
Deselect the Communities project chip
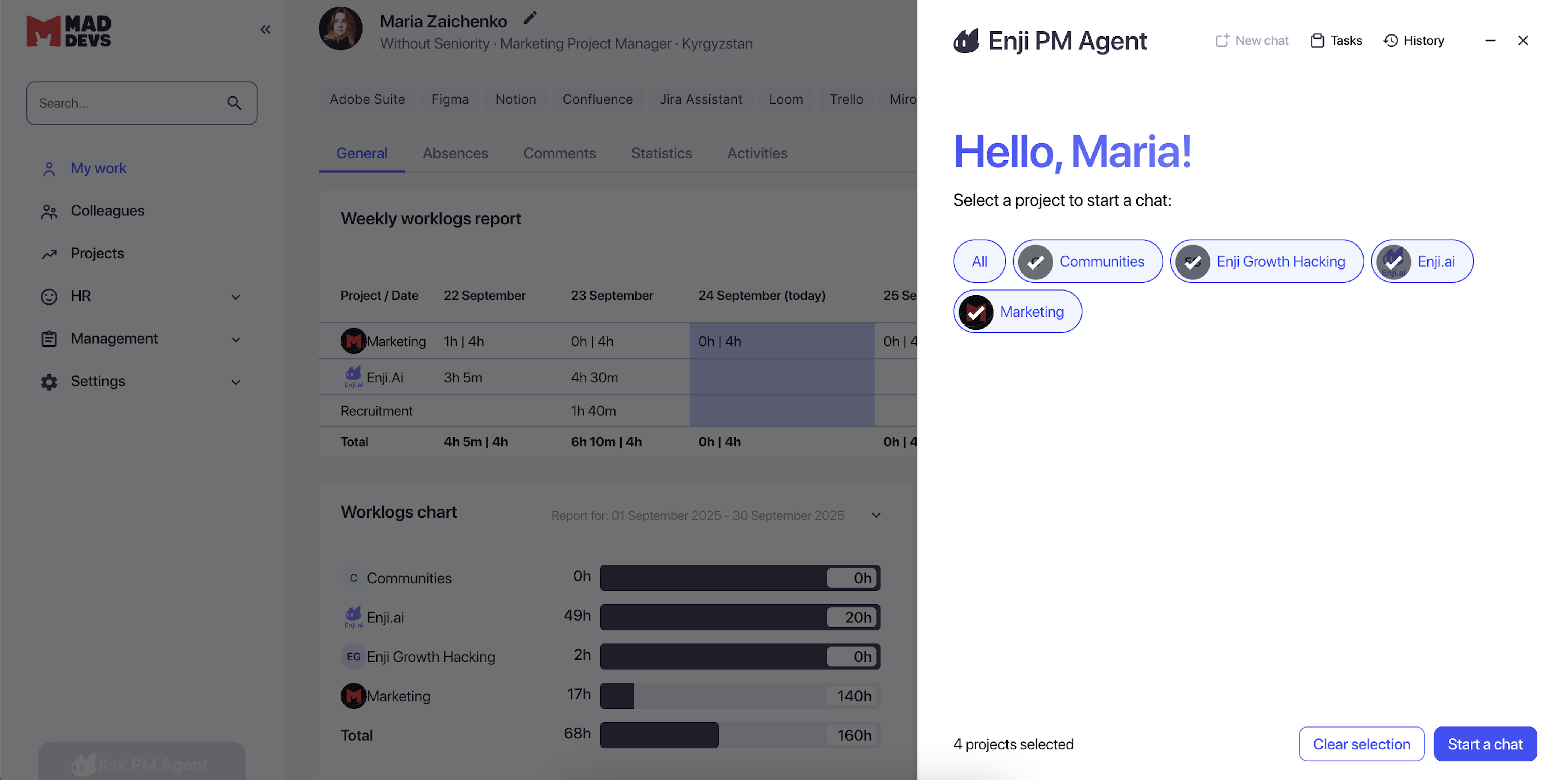1087,261
